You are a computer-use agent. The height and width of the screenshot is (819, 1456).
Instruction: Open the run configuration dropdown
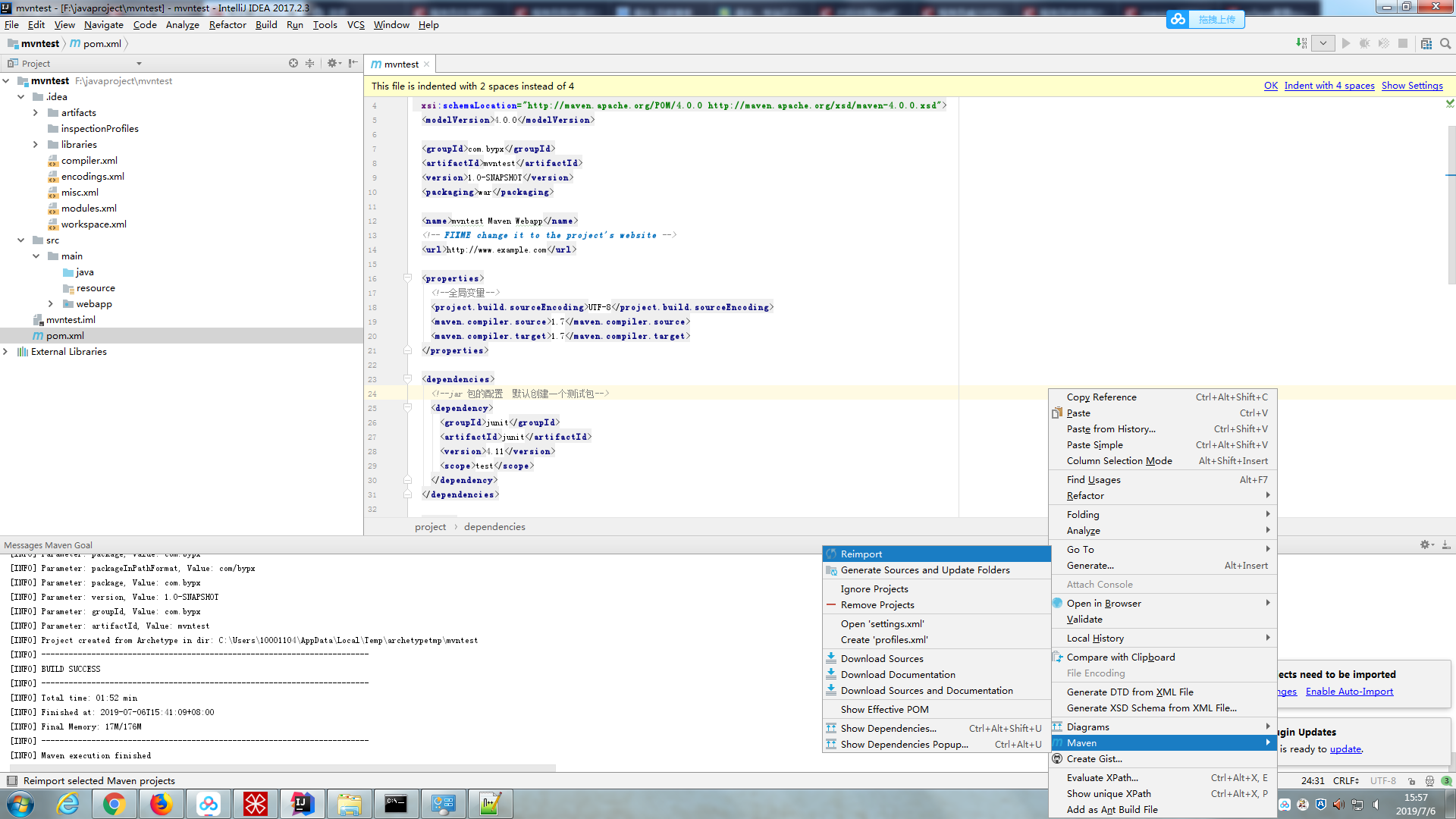pos(1323,43)
